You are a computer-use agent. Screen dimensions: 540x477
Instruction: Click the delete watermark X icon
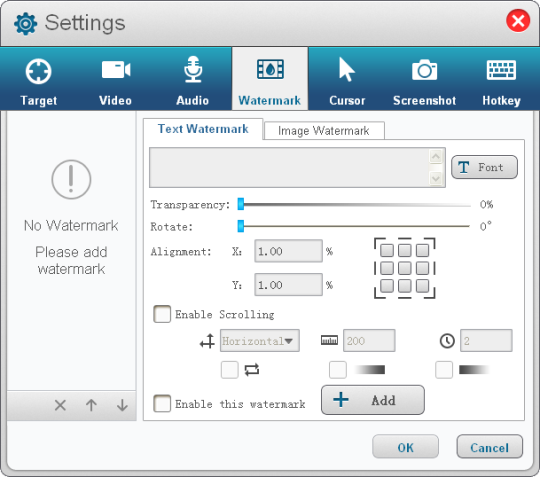coord(60,405)
